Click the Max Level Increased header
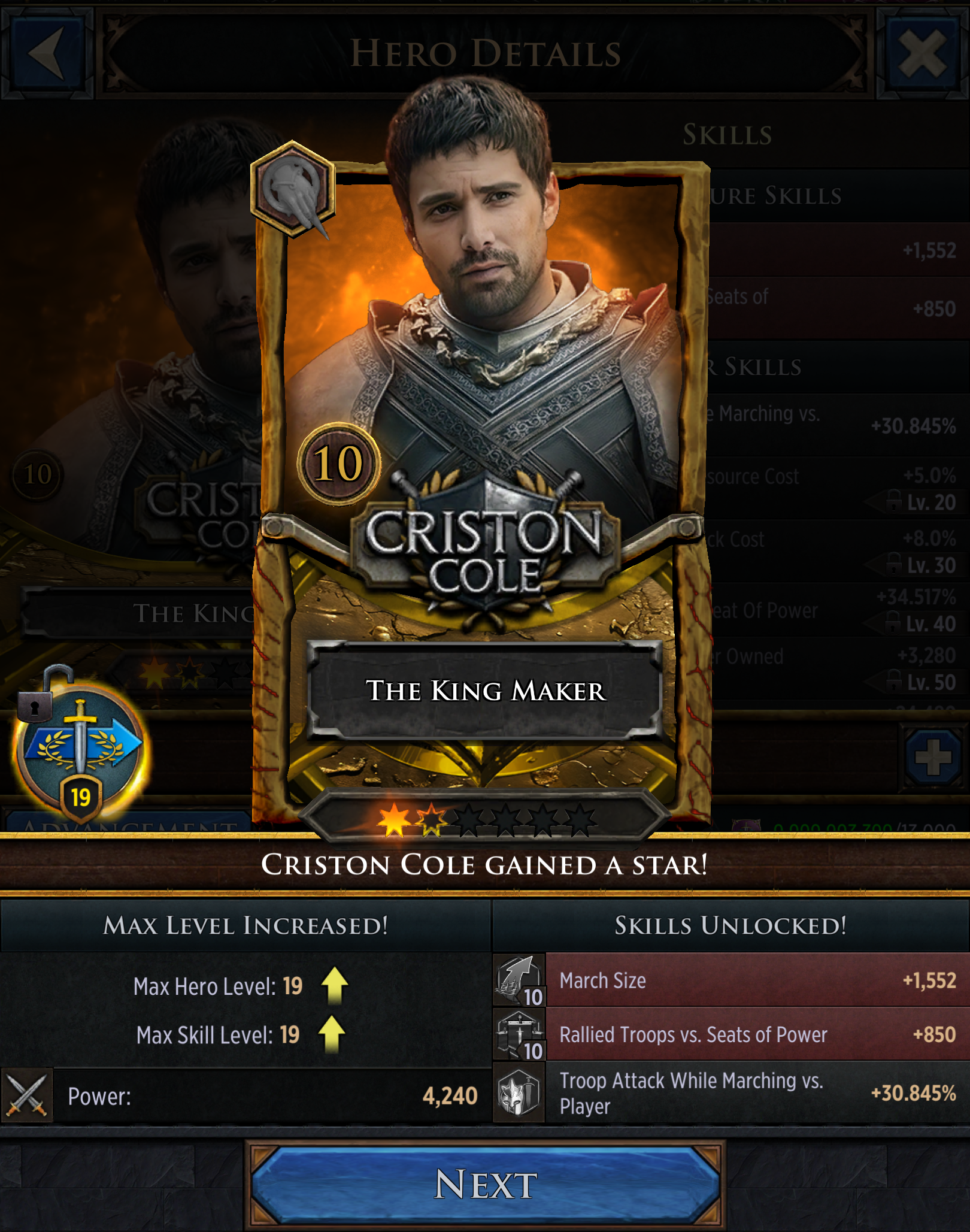The width and height of the screenshot is (970, 1232). click(x=245, y=925)
